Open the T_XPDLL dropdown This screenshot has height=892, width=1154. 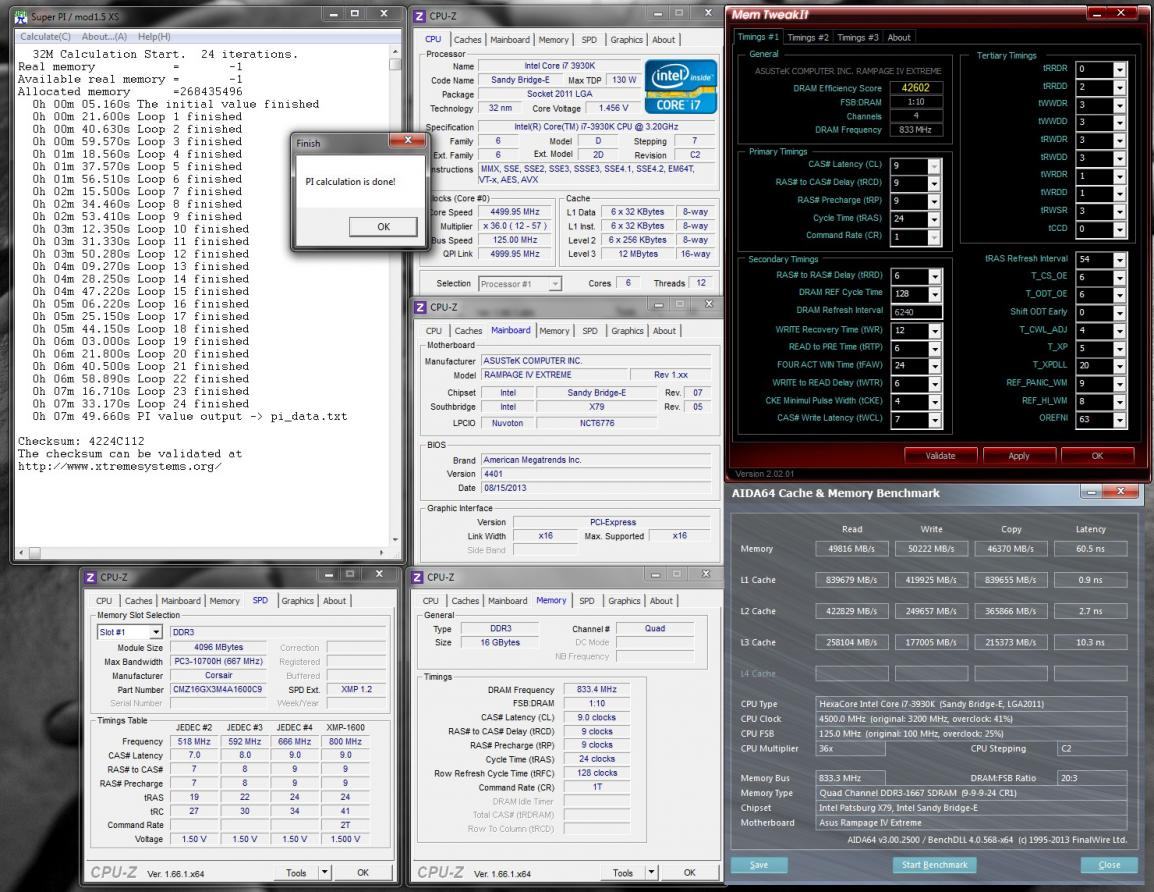click(x=1119, y=366)
